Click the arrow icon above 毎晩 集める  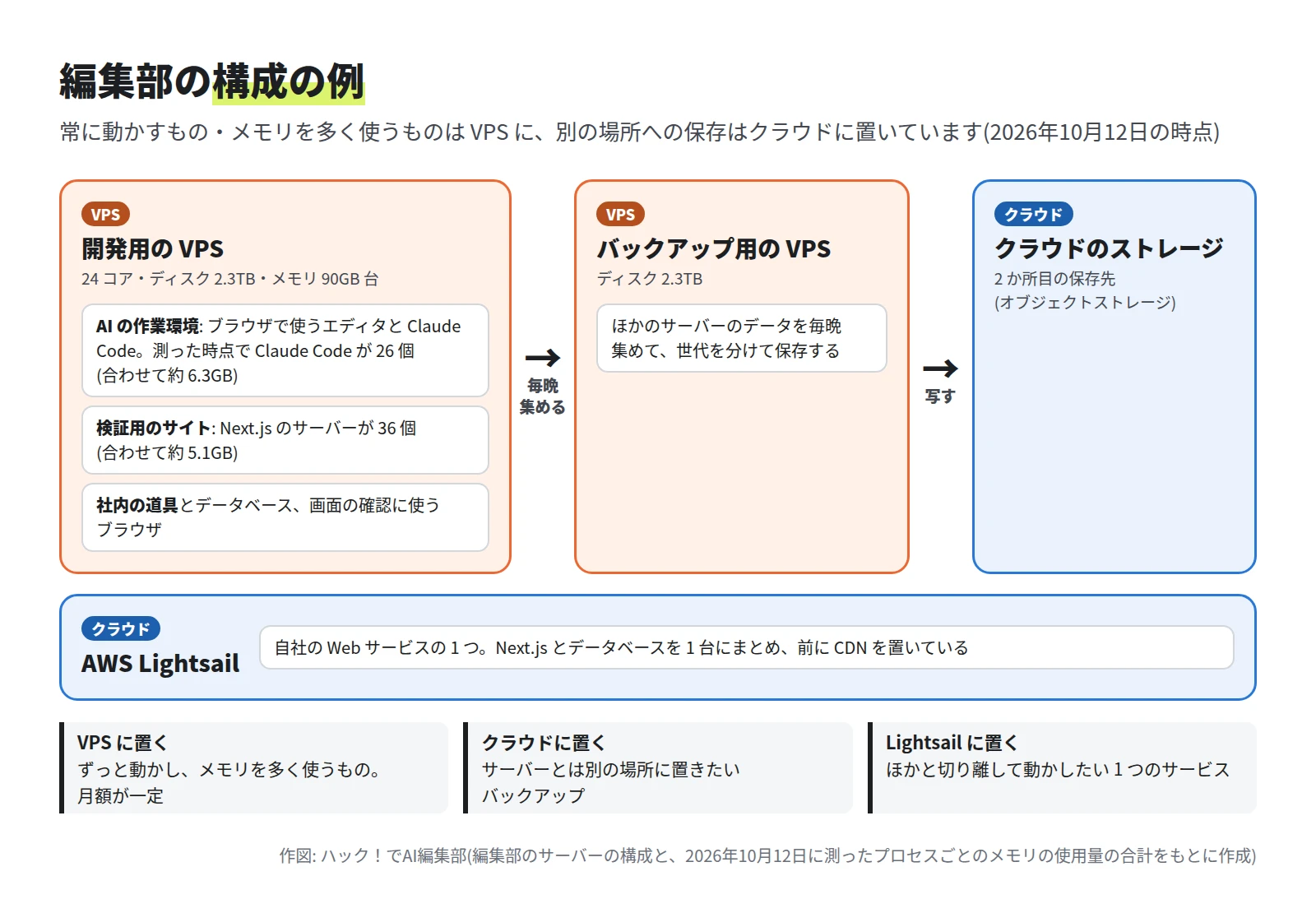click(x=543, y=358)
